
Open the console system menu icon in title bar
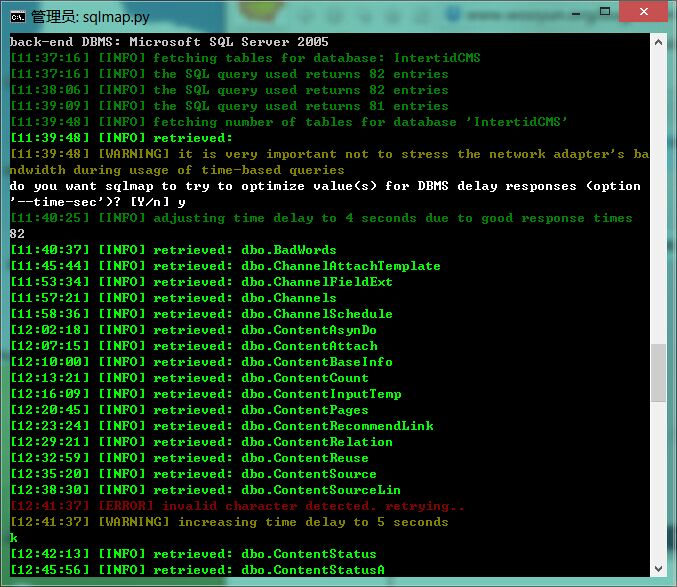[18, 17]
